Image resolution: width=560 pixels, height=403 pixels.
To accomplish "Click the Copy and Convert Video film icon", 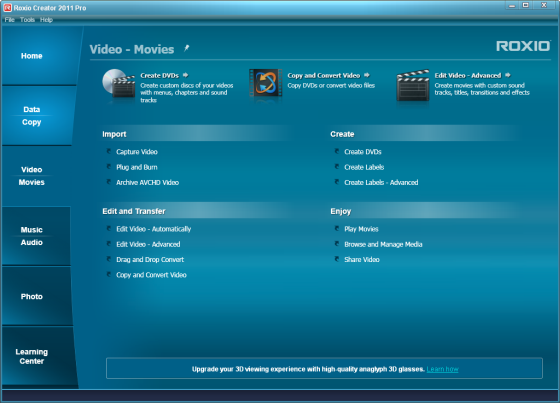I will pyautogui.click(x=265, y=83).
